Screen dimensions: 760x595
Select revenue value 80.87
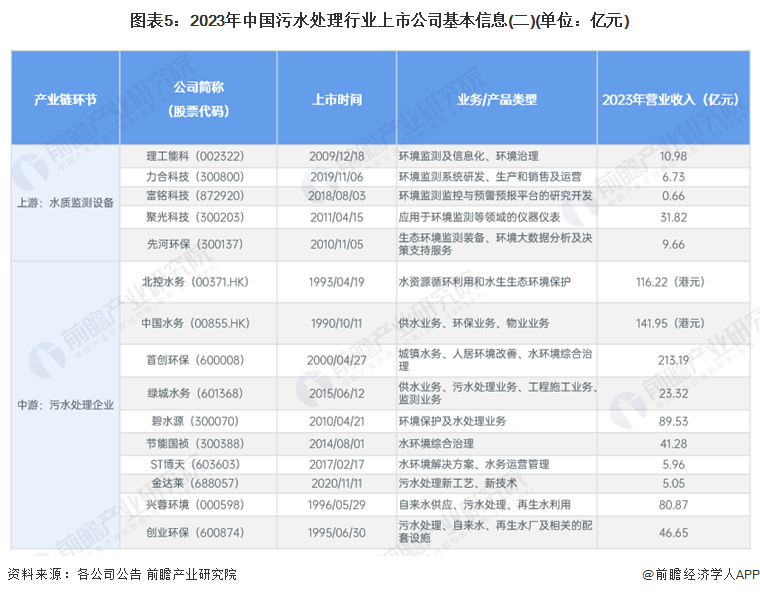click(673, 504)
